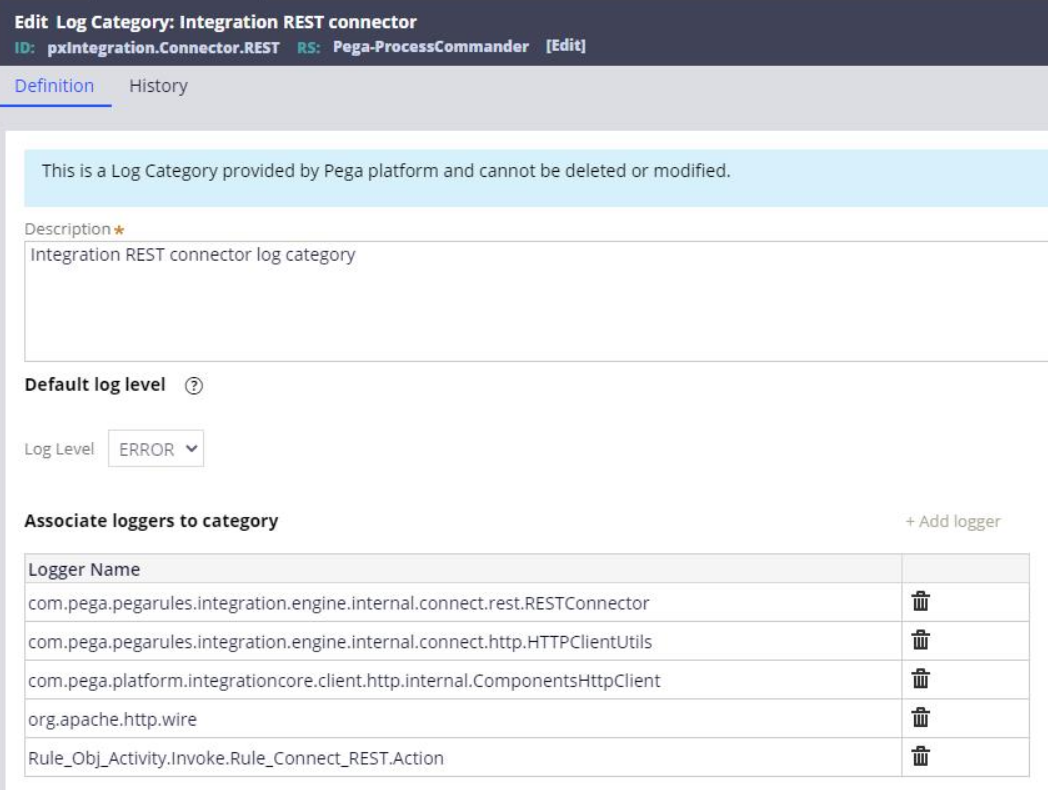Delete the RESTConnector logger row

point(920,602)
